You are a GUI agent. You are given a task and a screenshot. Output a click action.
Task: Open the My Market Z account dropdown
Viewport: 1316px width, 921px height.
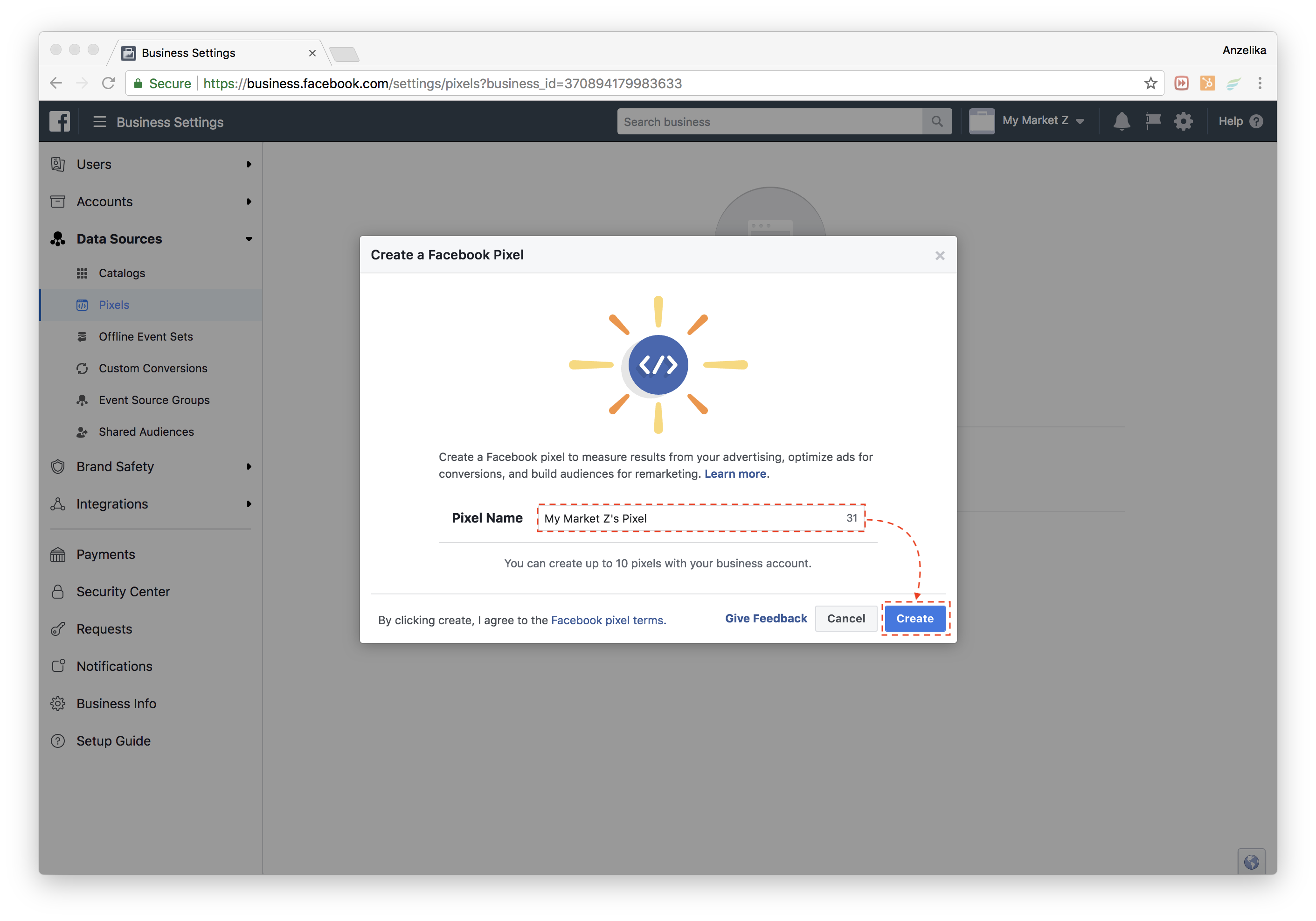1043,120
